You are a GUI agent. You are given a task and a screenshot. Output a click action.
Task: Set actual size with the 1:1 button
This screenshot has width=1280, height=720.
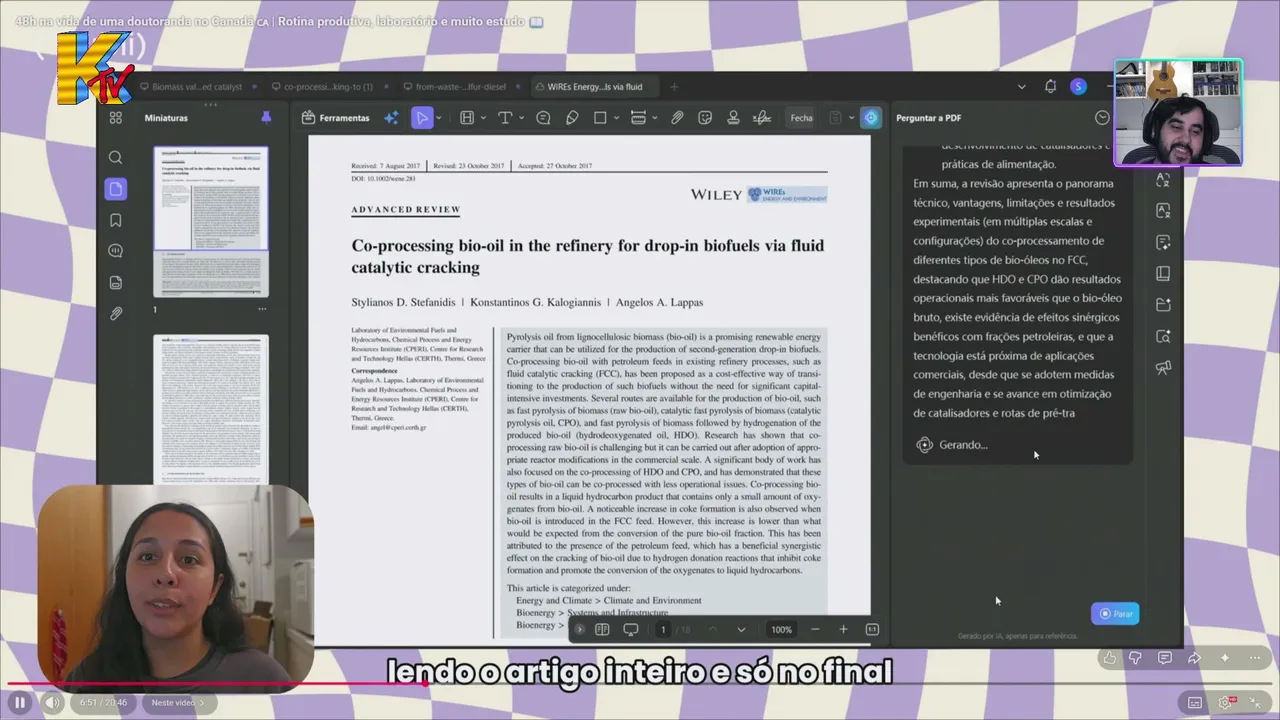(x=872, y=630)
